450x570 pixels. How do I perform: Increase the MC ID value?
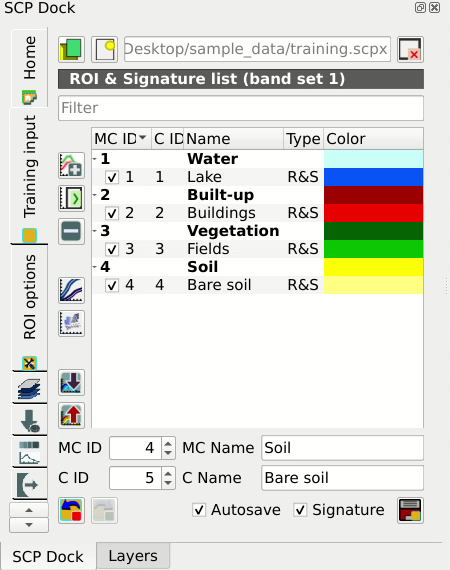[x=168, y=443]
